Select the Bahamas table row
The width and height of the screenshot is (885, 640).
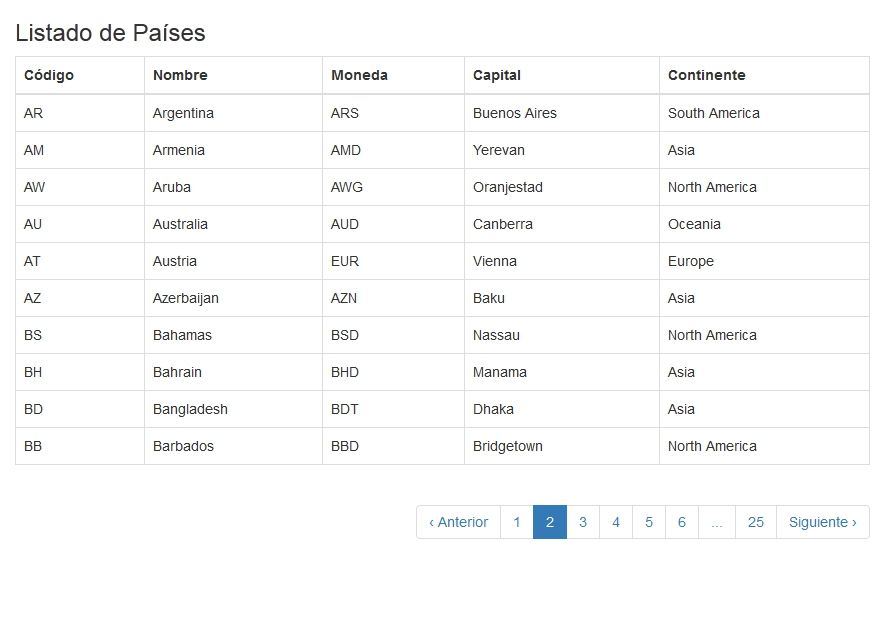181,335
